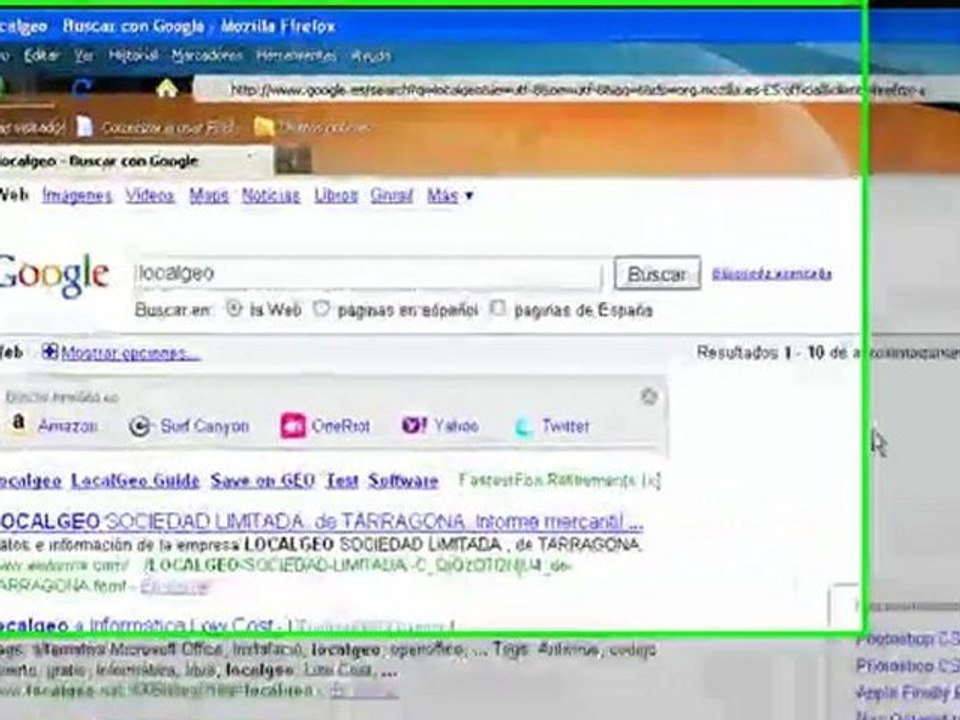Open the 'LOCALGEO SOCIEDAD LIMITADA de TARRAGONA' result

pos(321,522)
